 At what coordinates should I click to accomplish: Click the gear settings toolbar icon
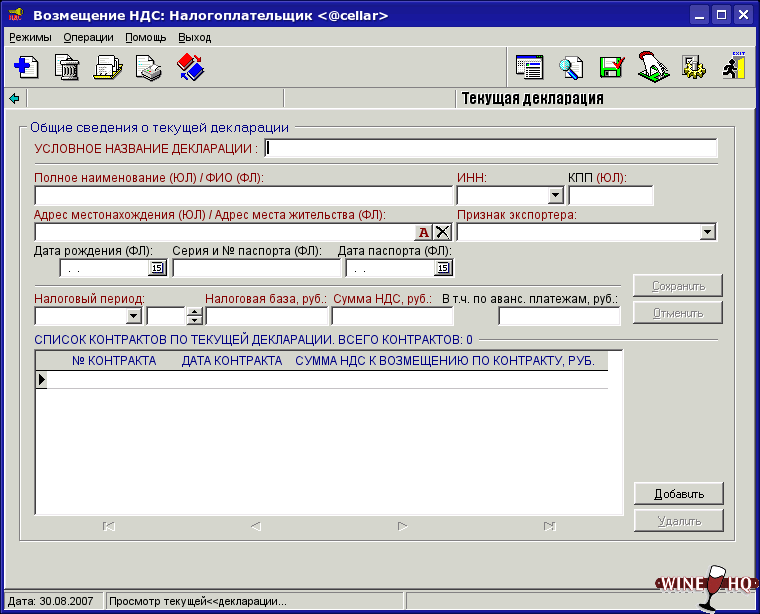coord(694,68)
